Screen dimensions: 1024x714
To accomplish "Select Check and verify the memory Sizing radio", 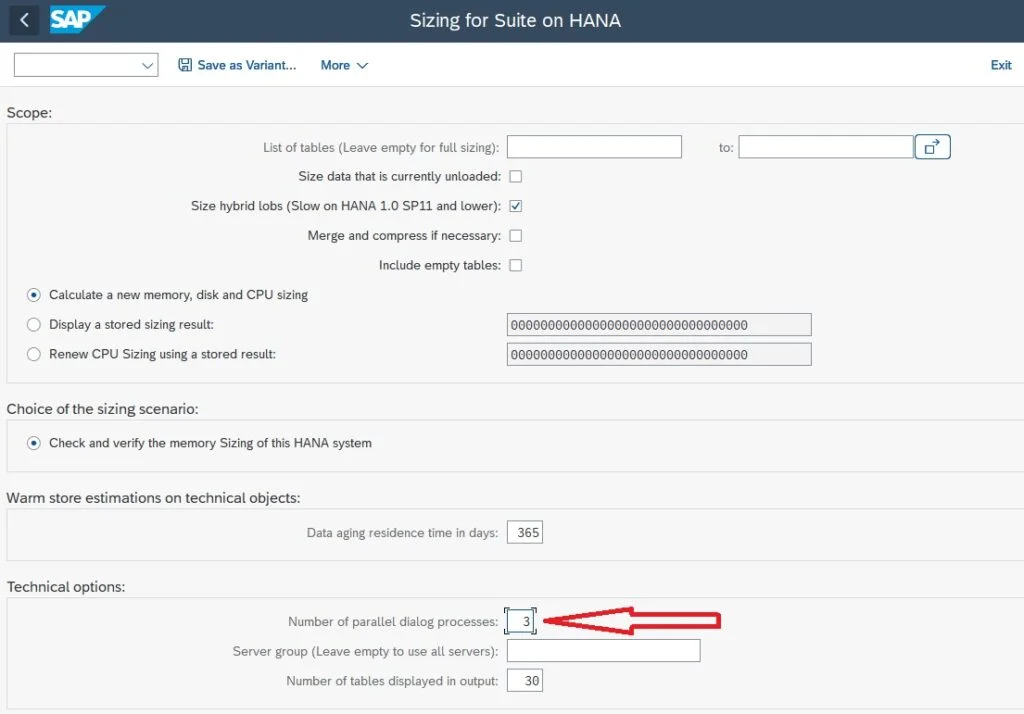I will [x=34, y=443].
